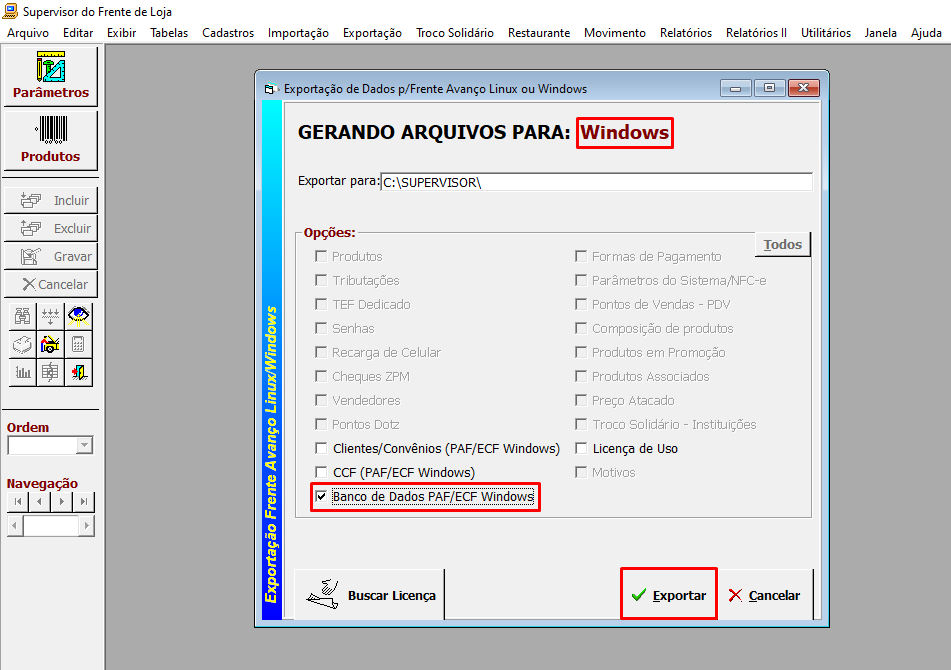
Task: Open the Troco Solidário menu
Action: pos(455,33)
